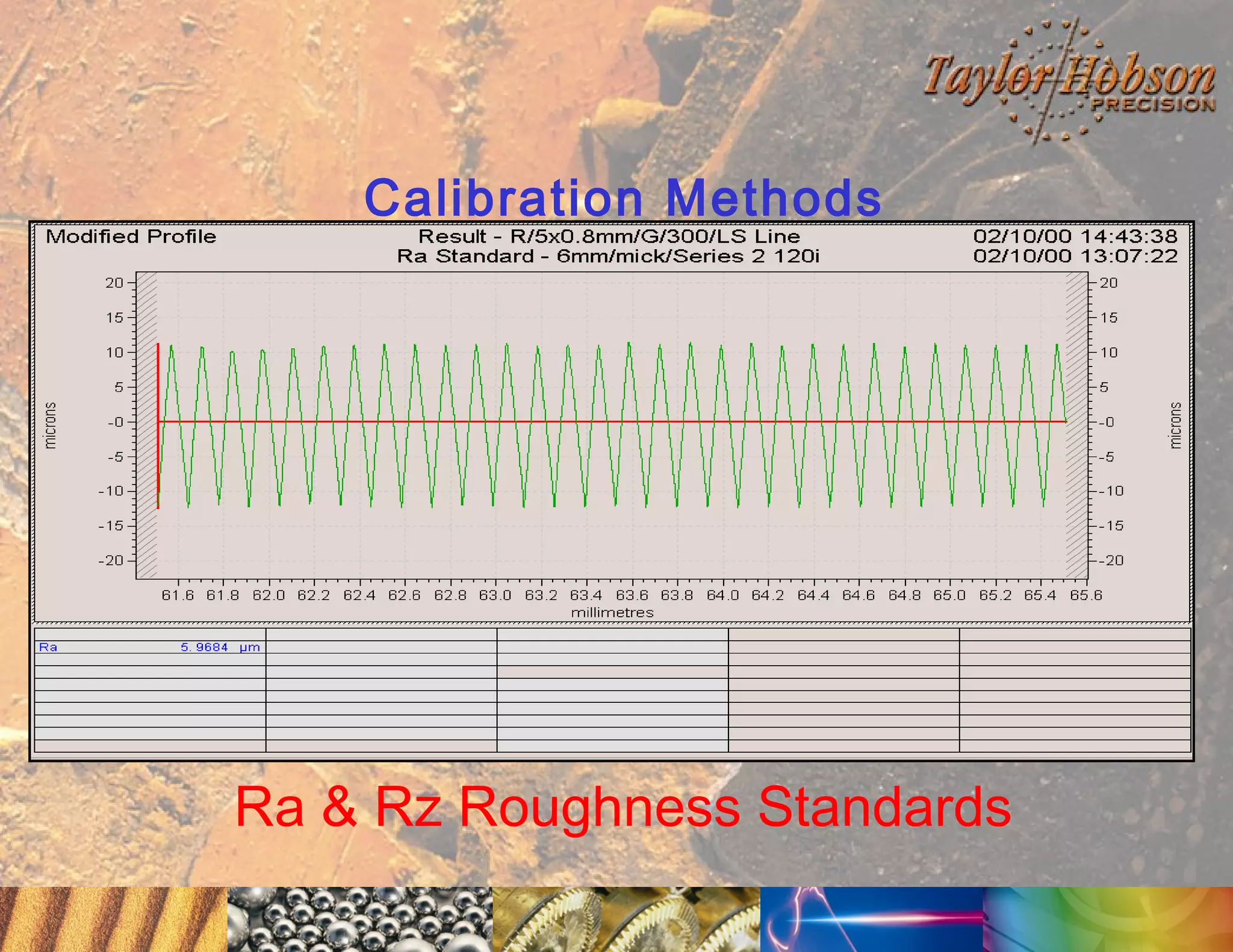1233x952 pixels.
Task: Select 'Ra Standard - 6mm/mick/Series 2 120i' text
Action: [608, 256]
